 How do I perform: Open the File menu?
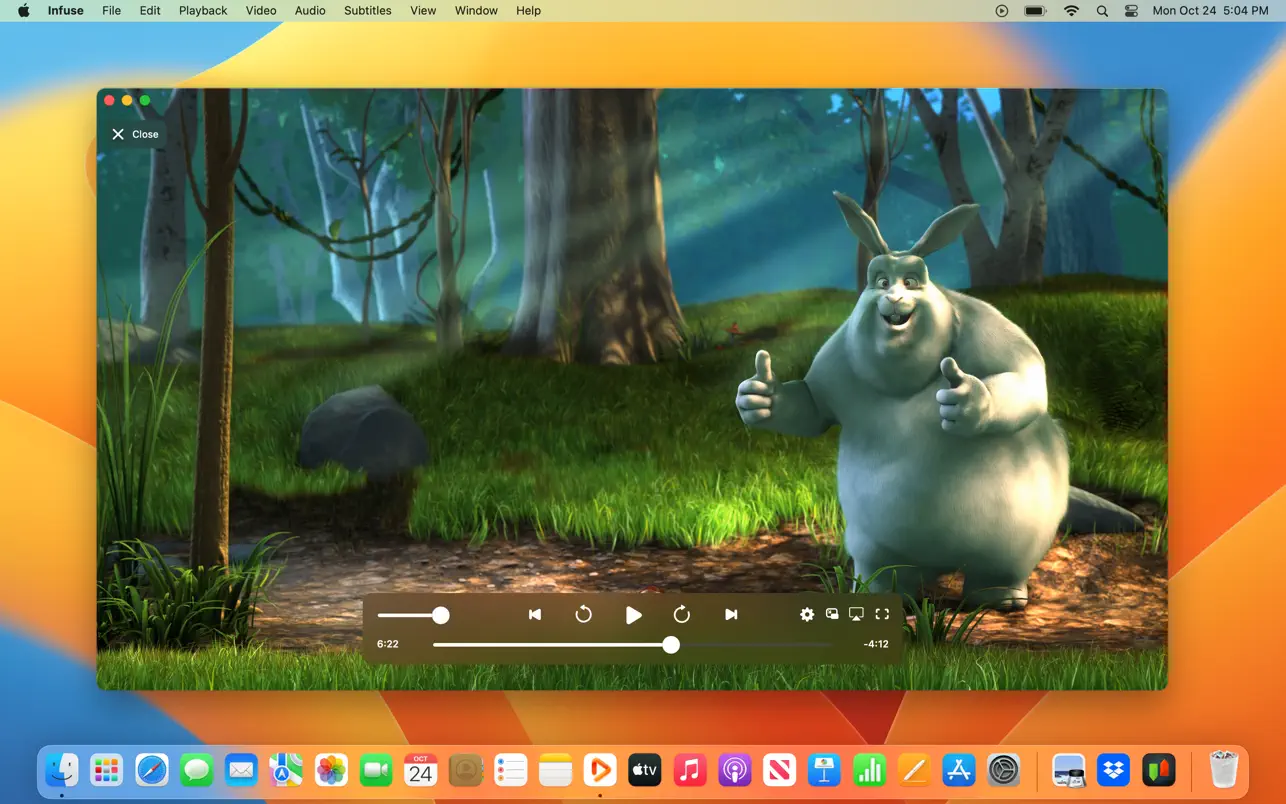112,11
